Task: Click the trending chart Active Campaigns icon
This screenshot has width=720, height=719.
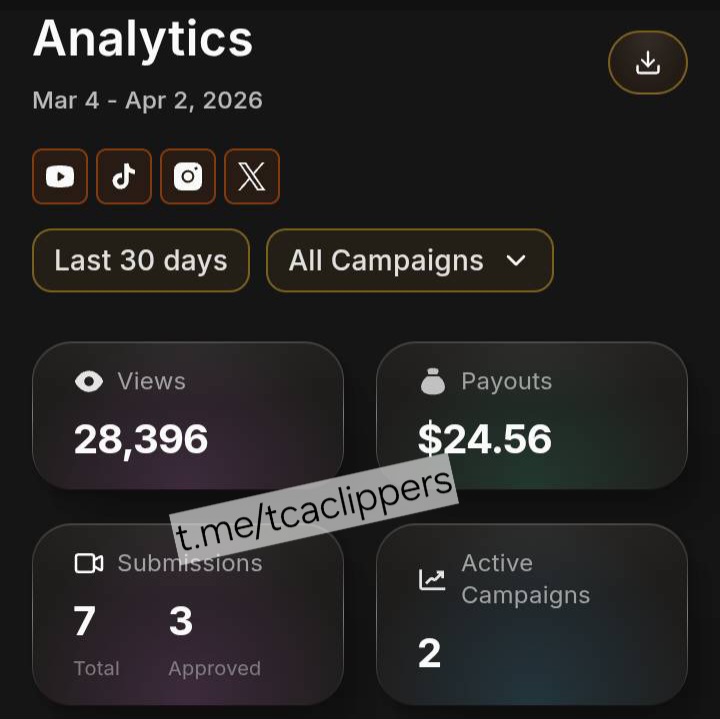Action: click(432, 579)
